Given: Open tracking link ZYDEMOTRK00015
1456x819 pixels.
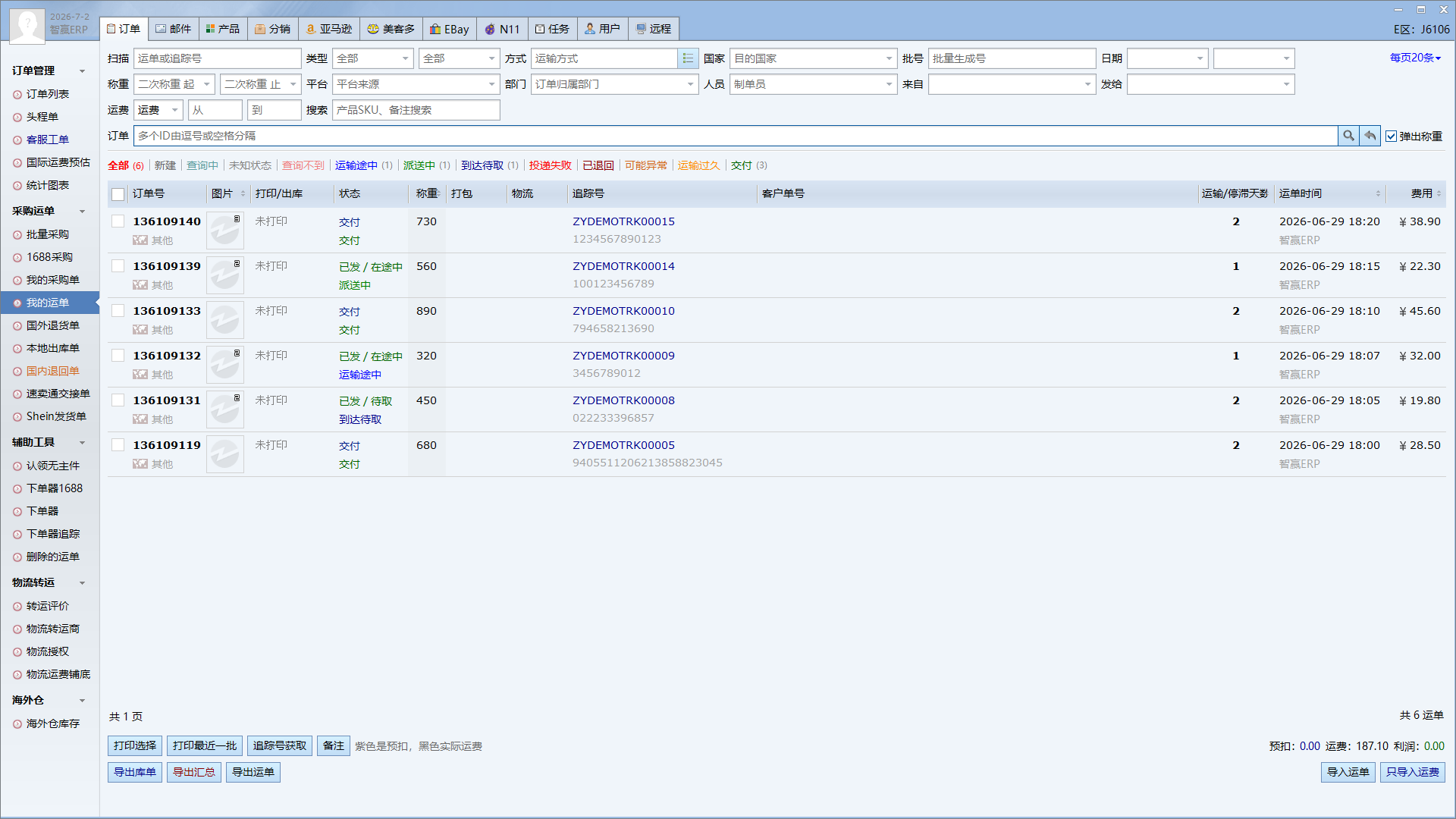Looking at the screenshot, I should (x=623, y=221).
